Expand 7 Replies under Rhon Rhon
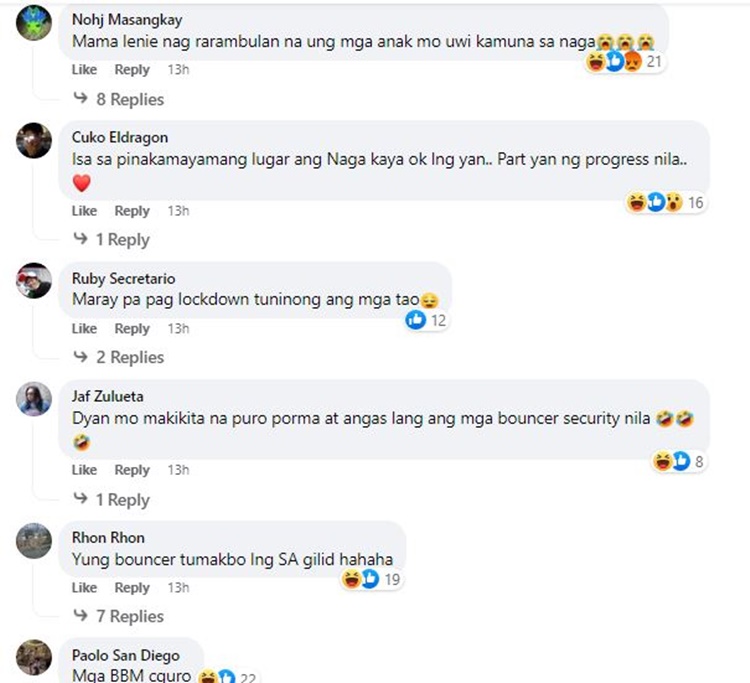This screenshot has height=683, width=750. [119, 616]
